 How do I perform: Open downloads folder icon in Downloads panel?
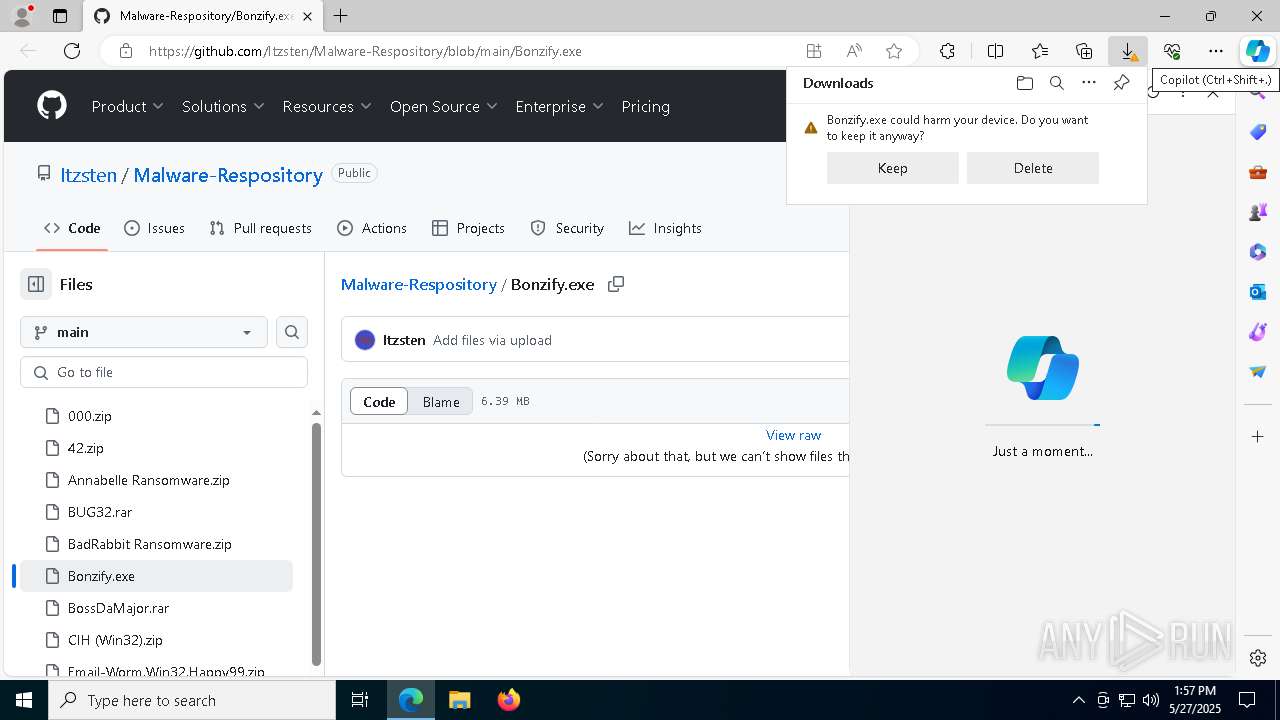[1024, 83]
